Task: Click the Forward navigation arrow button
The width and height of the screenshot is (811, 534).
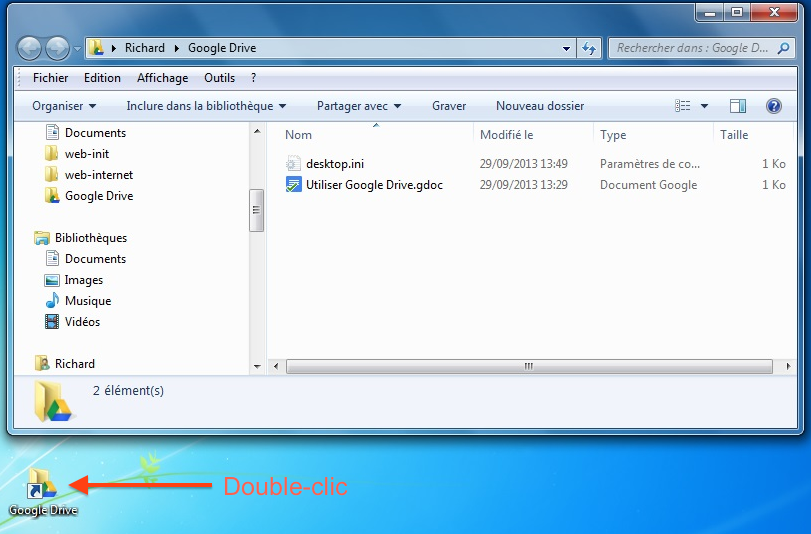Action: pyautogui.click(x=57, y=48)
